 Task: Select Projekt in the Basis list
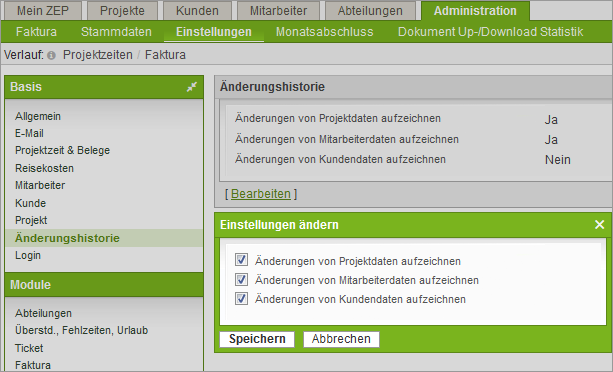point(31,220)
